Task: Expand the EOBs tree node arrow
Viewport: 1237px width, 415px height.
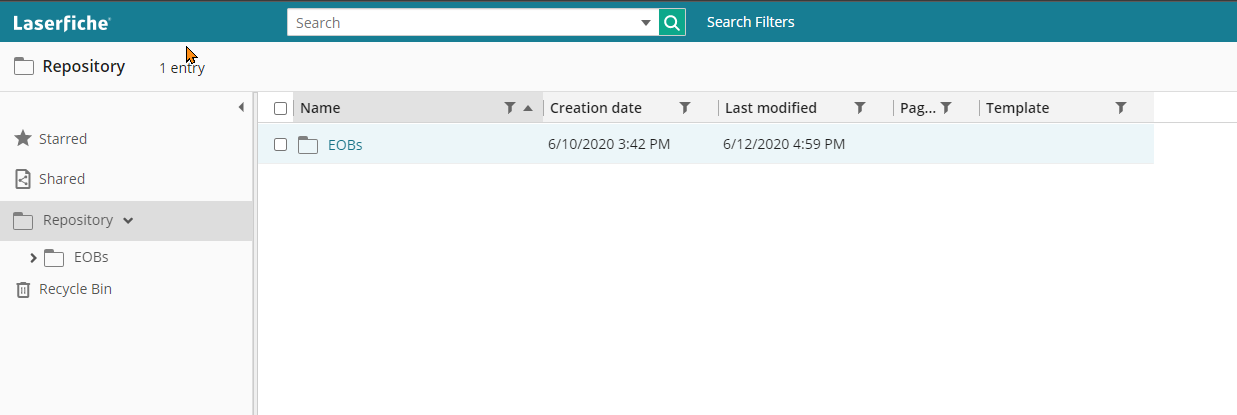Action: coord(34,258)
